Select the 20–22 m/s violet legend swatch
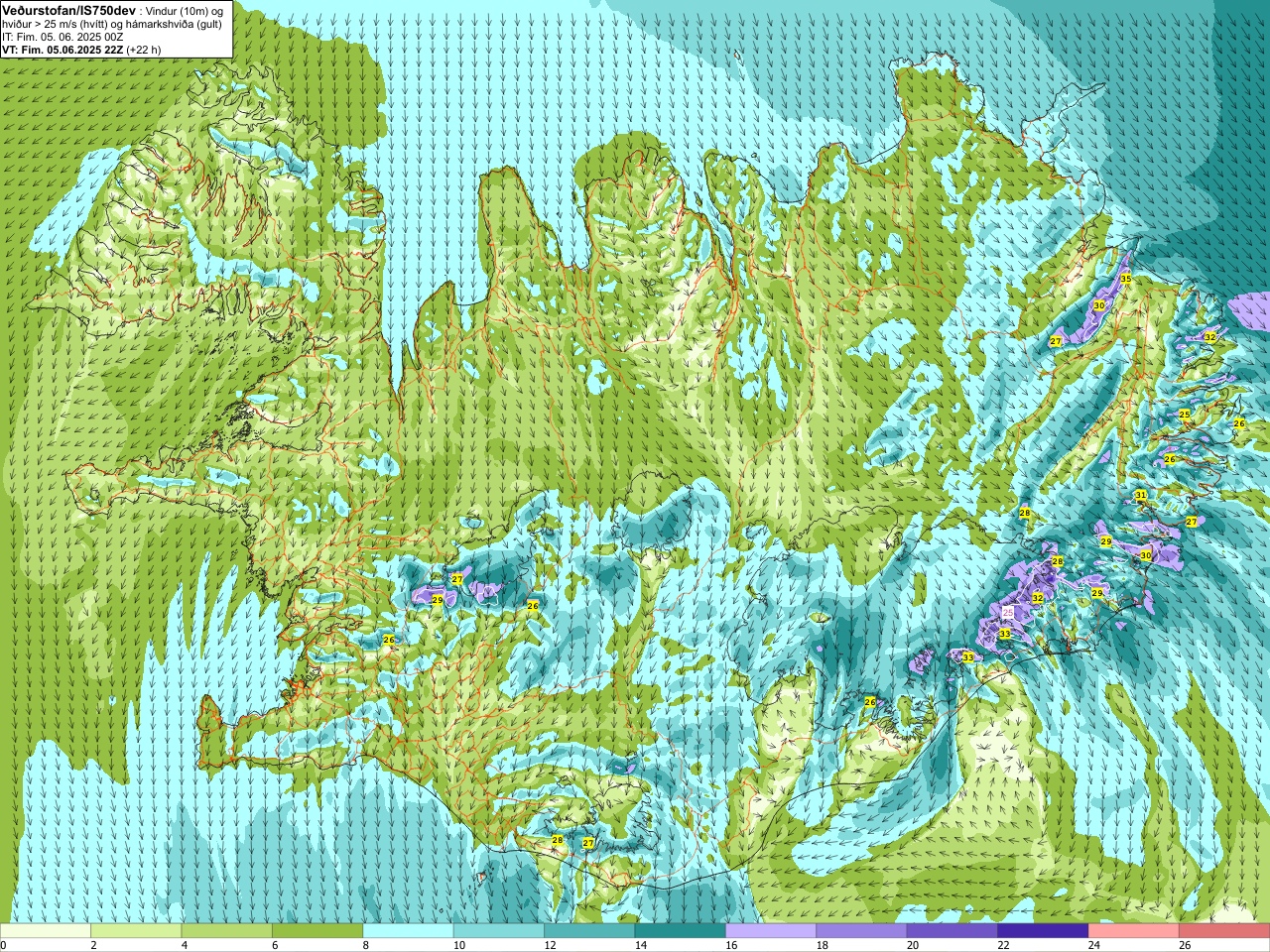The width and height of the screenshot is (1270, 952). [952, 931]
